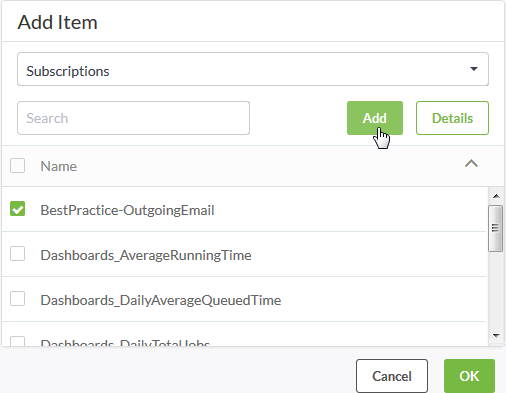Viewport: 506px width, 393px height.
Task: Focus the Search input field
Action: tap(133, 118)
